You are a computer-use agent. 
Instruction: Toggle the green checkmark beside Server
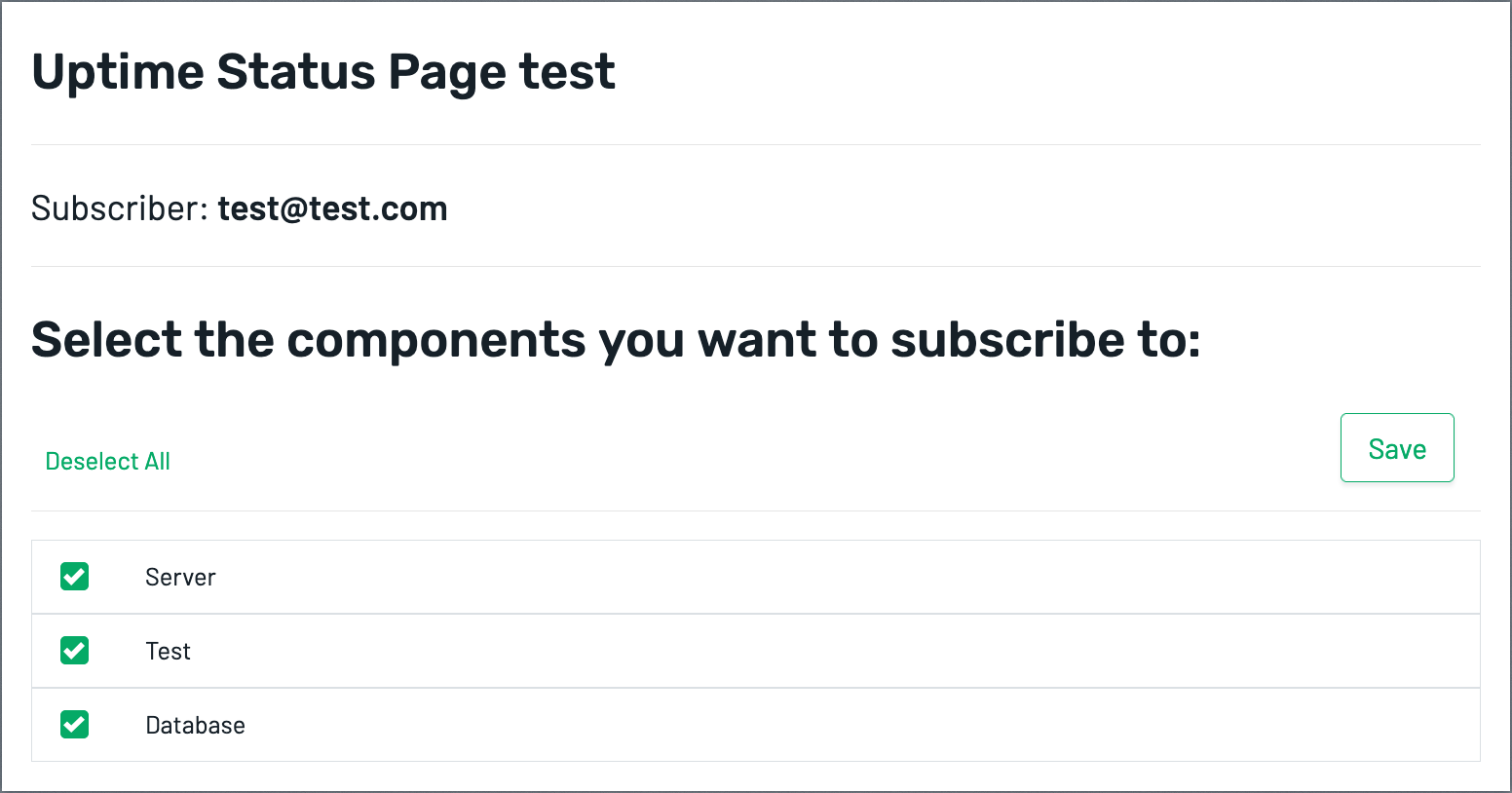point(75,577)
